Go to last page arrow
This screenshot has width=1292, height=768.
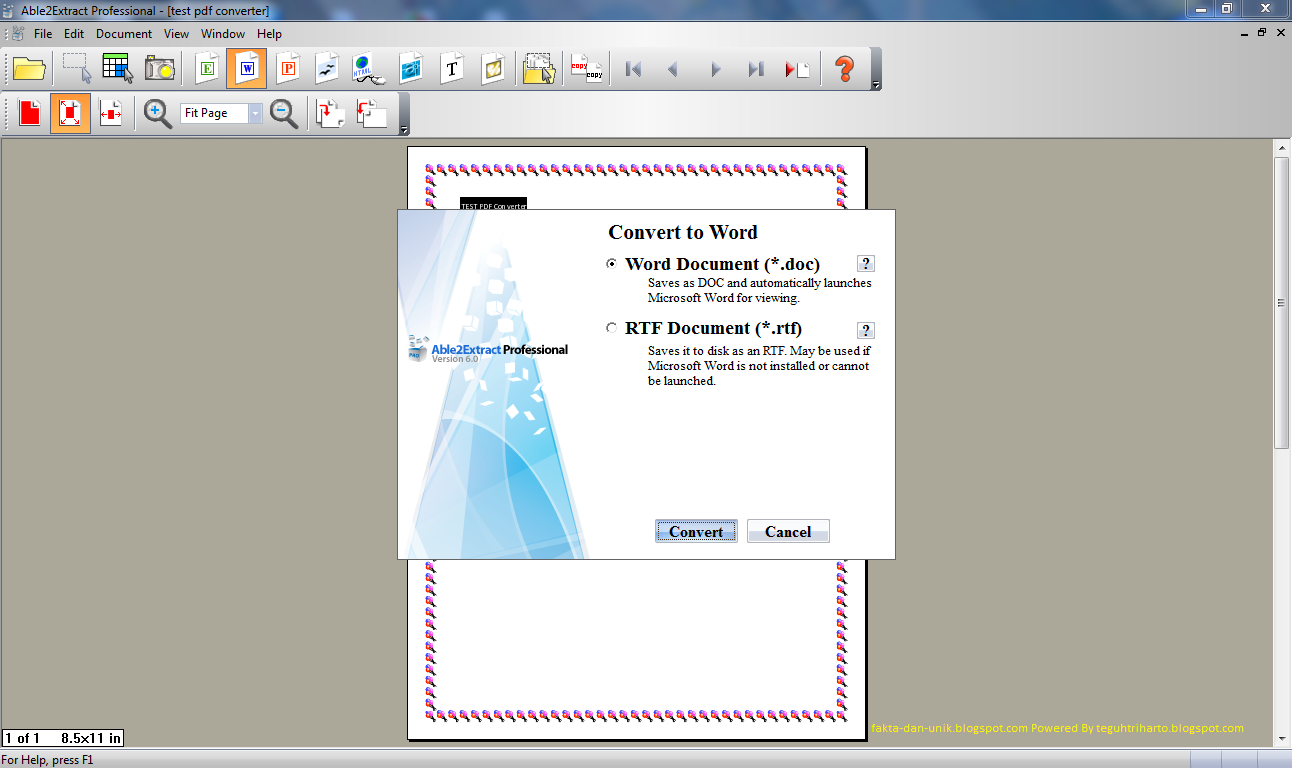(756, 69)
